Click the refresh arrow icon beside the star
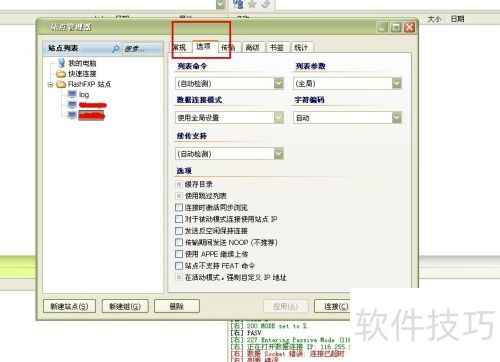Image resolution: width=500 pixels, height=362 pixels. [x=266, y=4]
